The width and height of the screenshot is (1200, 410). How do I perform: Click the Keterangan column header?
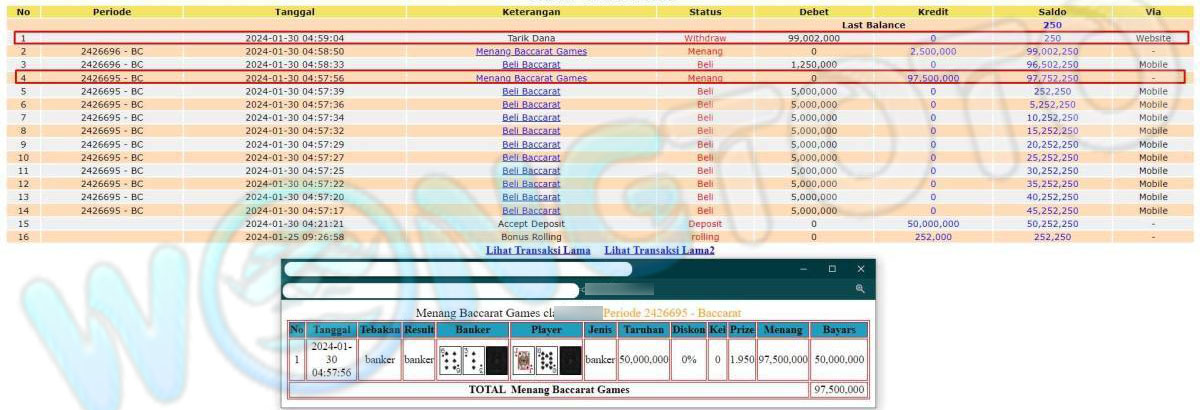click(x=531, y=12)
